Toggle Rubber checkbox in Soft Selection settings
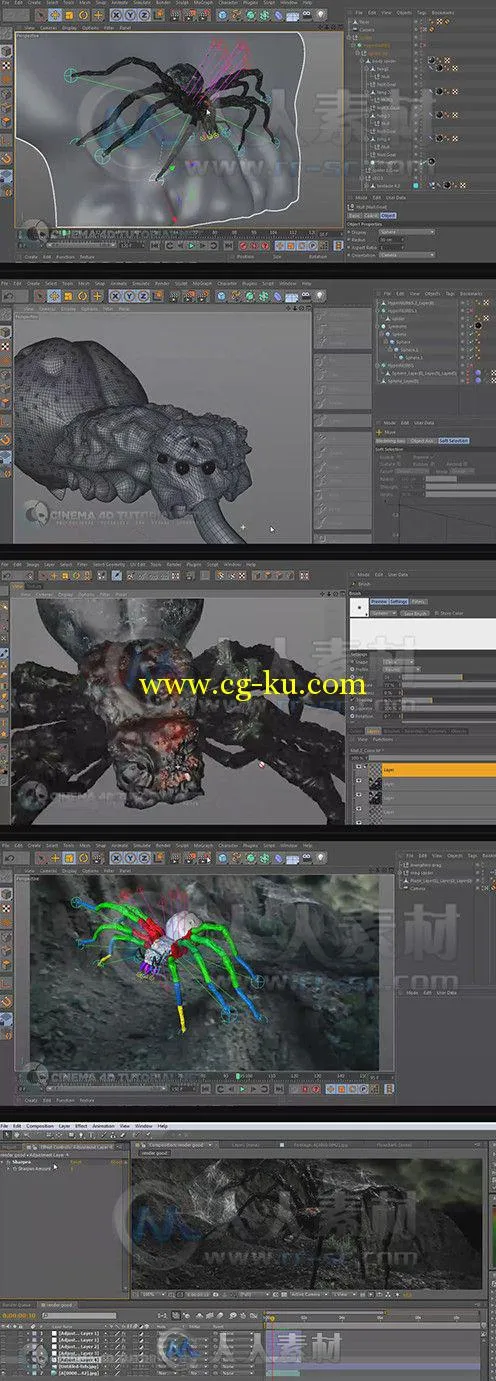The height and width of the screenshot is (1381, 496). [433, 464]
